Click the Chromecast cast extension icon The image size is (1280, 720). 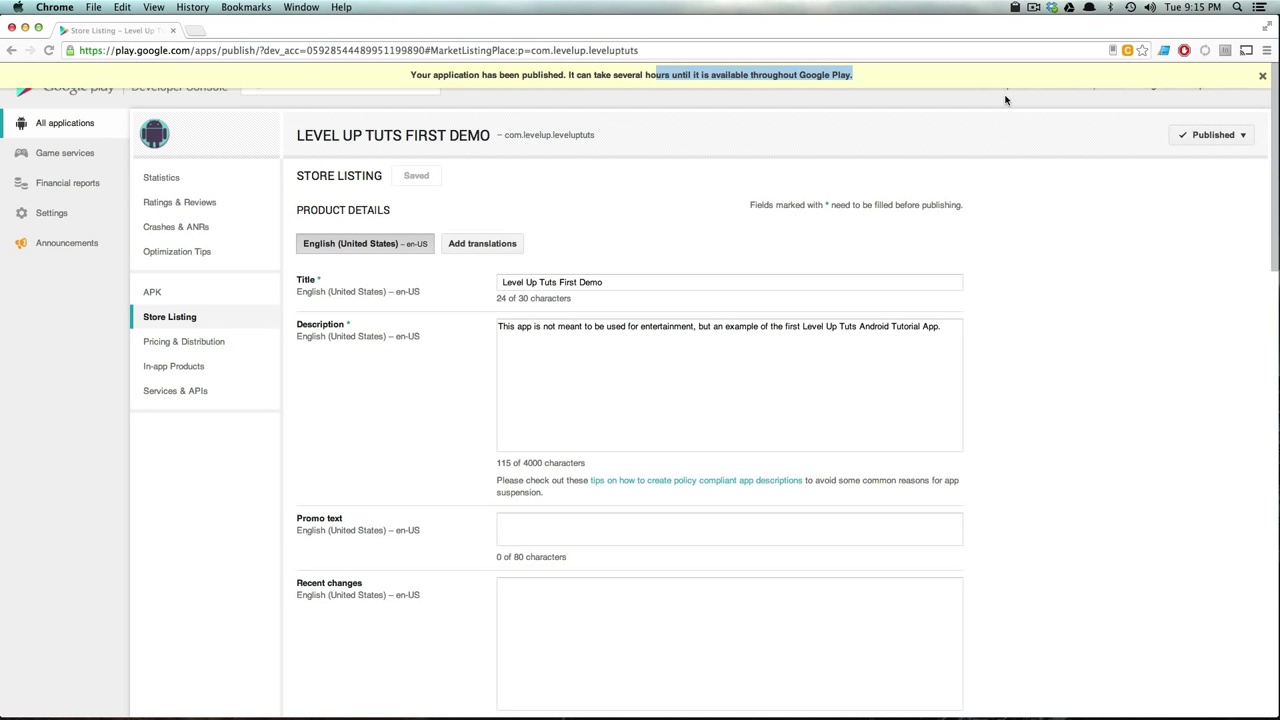(1246, 50)
